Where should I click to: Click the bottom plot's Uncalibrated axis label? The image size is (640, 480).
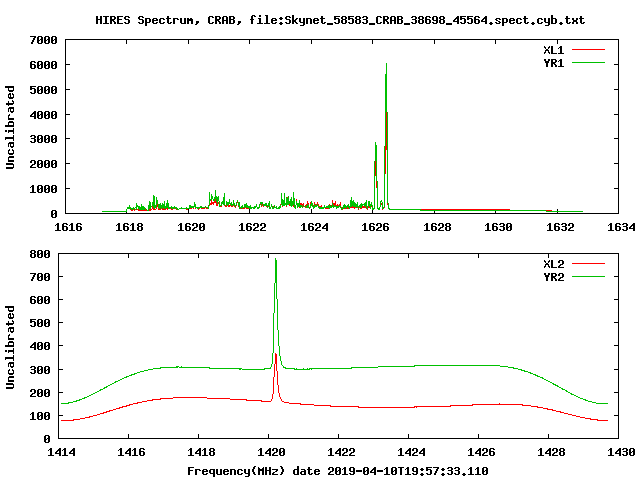click(x=10, y=347)
